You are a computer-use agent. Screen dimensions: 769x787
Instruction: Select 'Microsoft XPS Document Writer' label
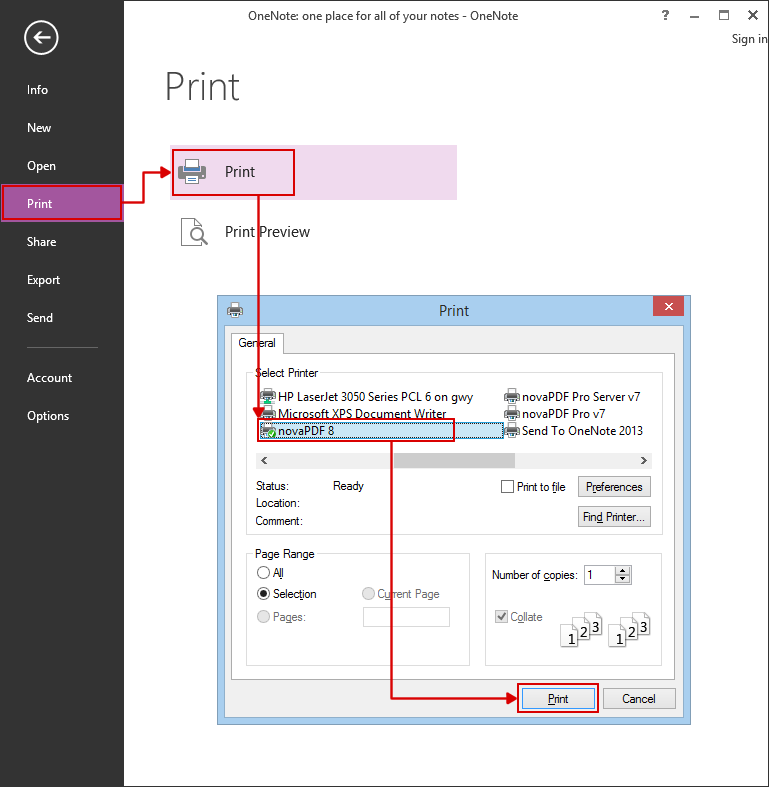362,414
